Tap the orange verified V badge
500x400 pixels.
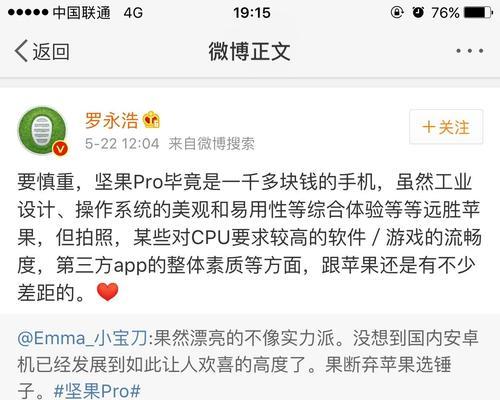(60, 148)
